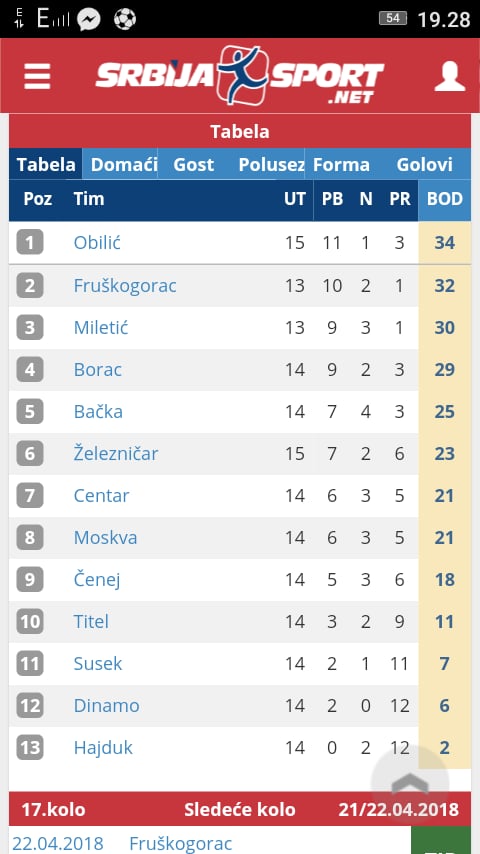
Task: Tap the battery status indicator
Action: (x=393, y=19)
